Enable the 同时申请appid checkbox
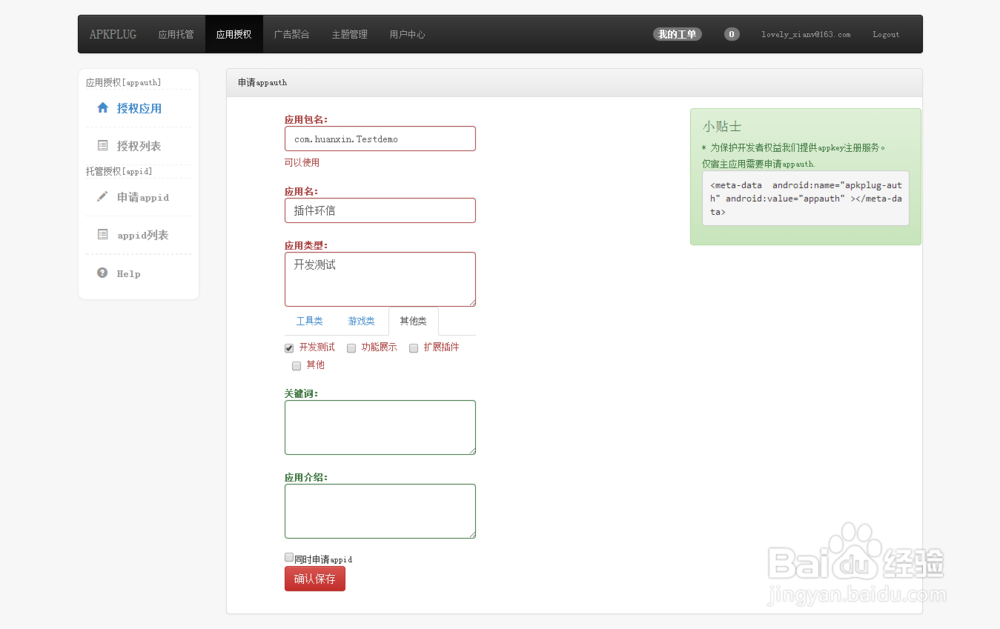The height and width of the screenshot is (629, 1000). tap(289, 558)
